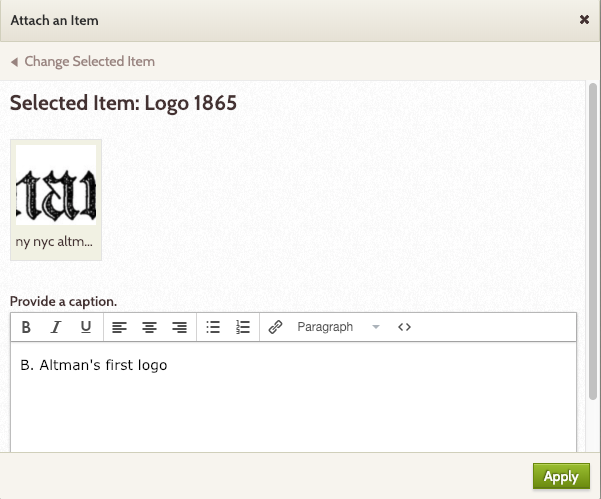Screen dimensions: 601x499
Task: Click the 'Provide a caption.' label
Action: (x=63, y=302)
